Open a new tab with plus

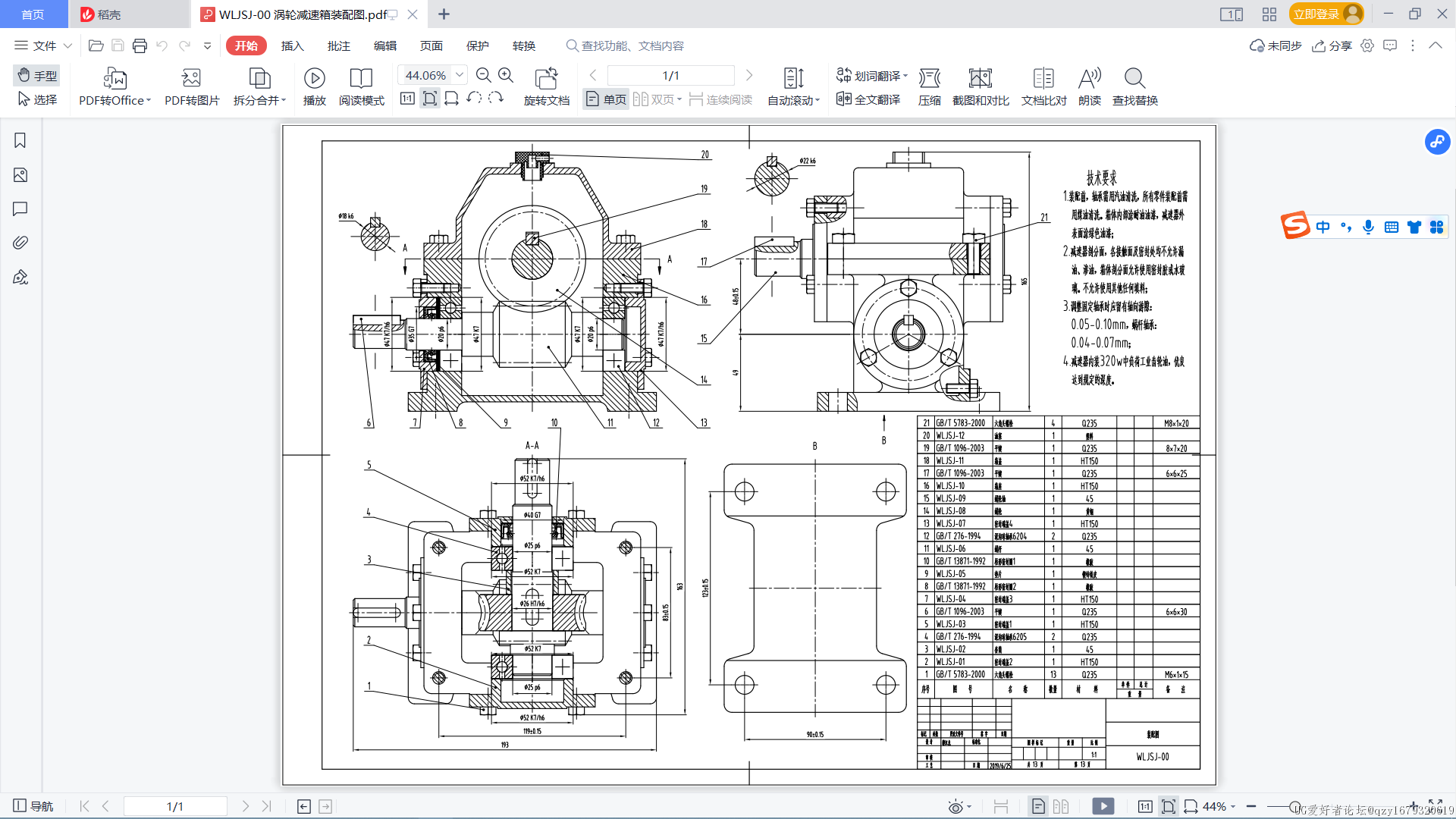[x=444, y=14]
